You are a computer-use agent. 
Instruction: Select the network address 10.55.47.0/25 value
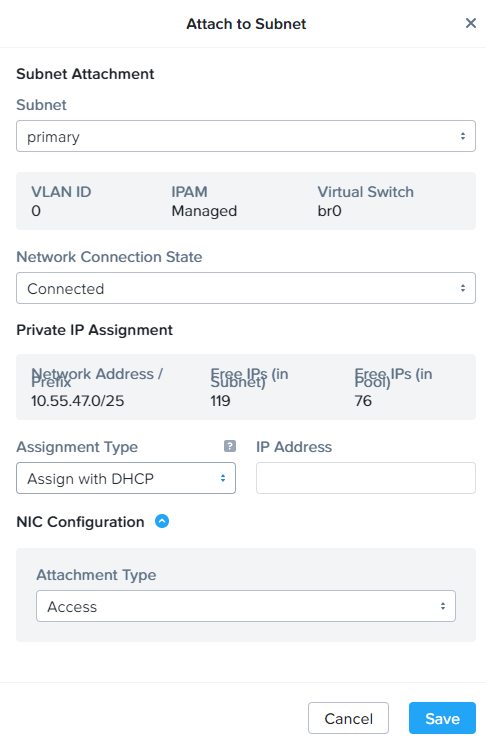(x=78, y=401)
